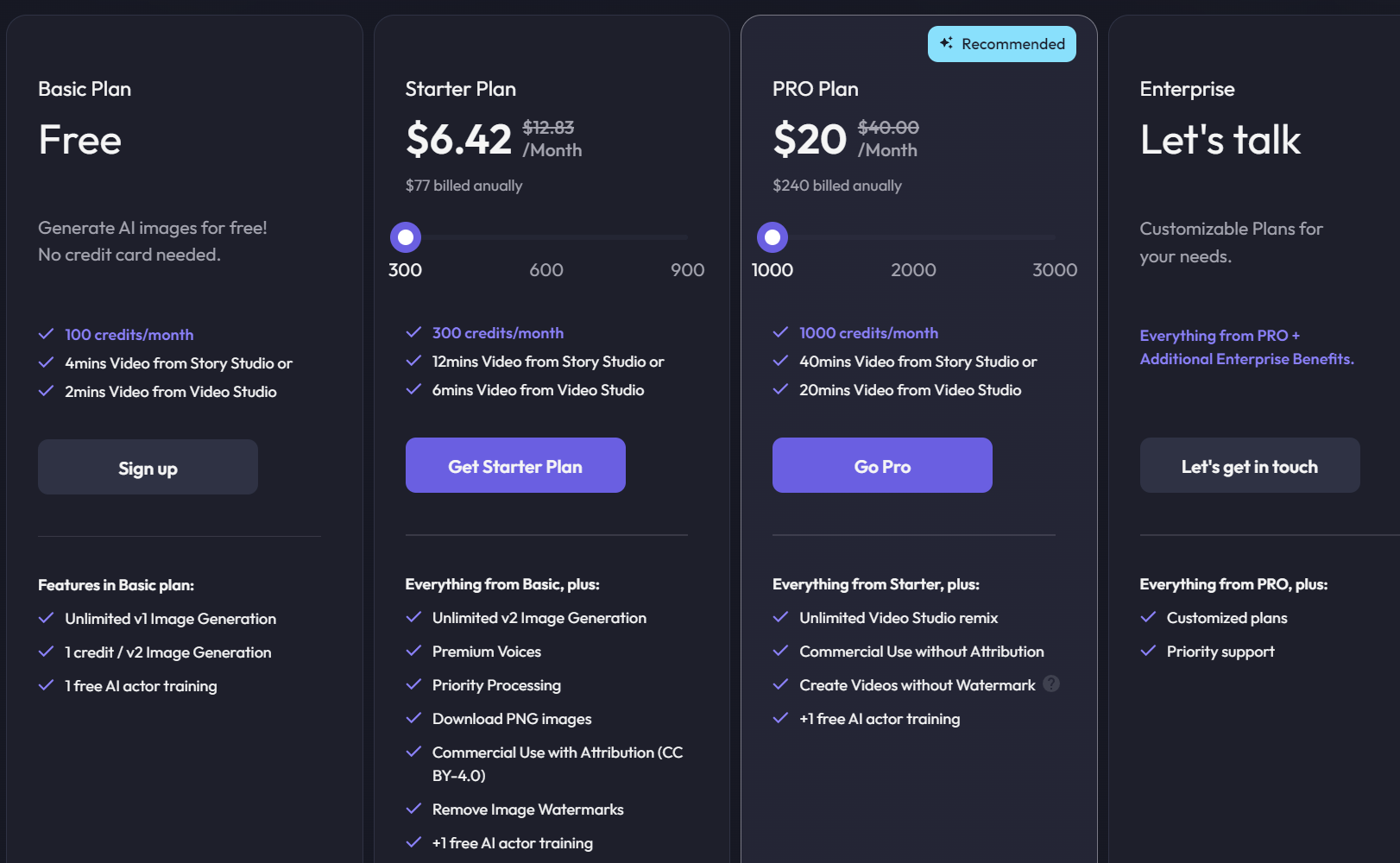Click checkmark next to Priority support
The width and height of the screenshot is (1400, 863).
pyautogui.click(x=1148, y=652)
